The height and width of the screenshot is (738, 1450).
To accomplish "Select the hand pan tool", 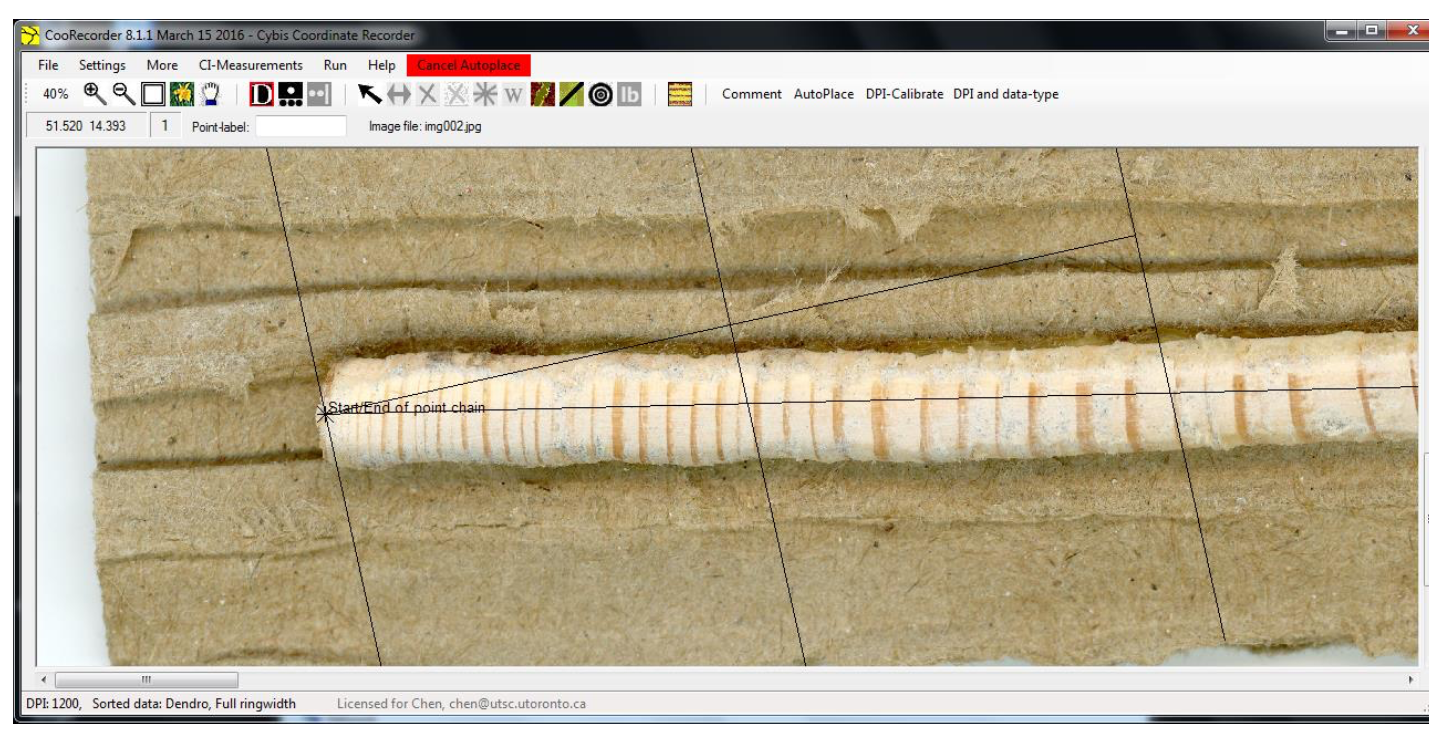I will [x=210, y=95].
